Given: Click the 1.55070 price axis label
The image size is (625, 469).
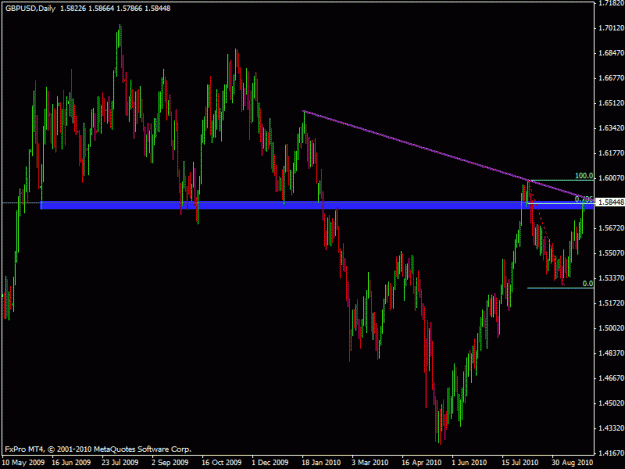Looking at the screenshot, I should coord(611,253).
